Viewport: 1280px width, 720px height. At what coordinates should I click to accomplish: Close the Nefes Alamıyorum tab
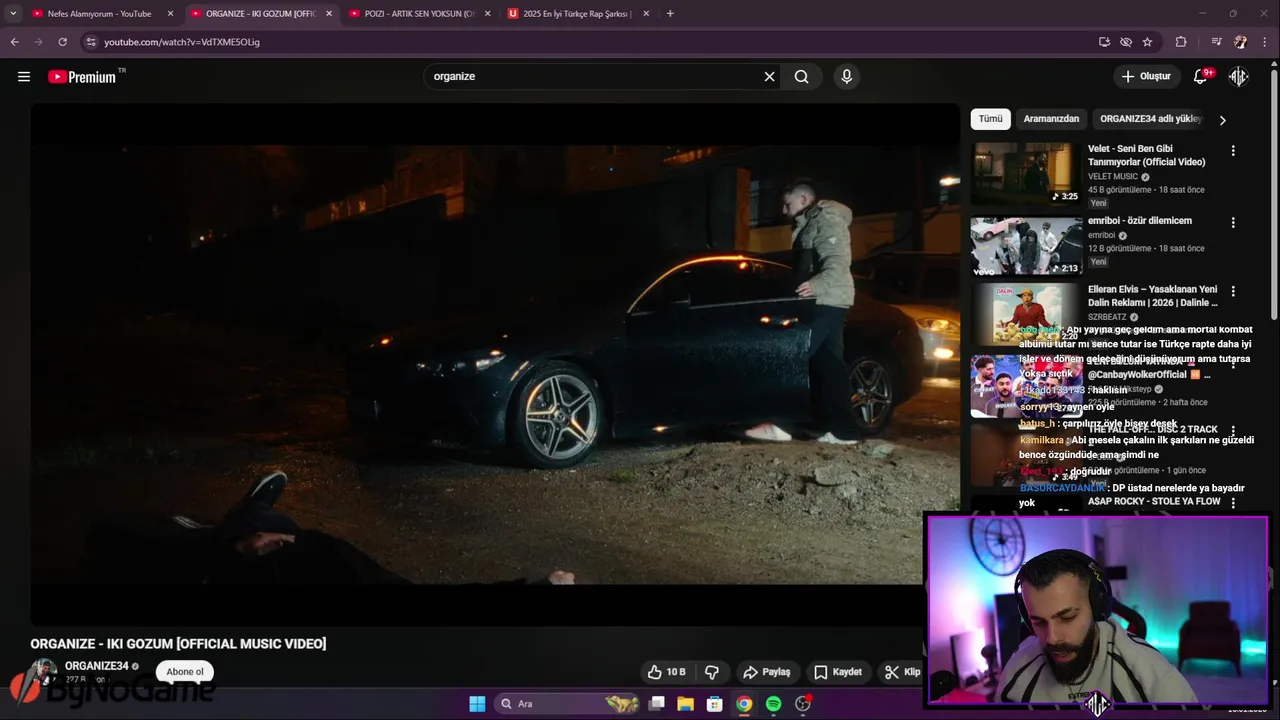170,14
